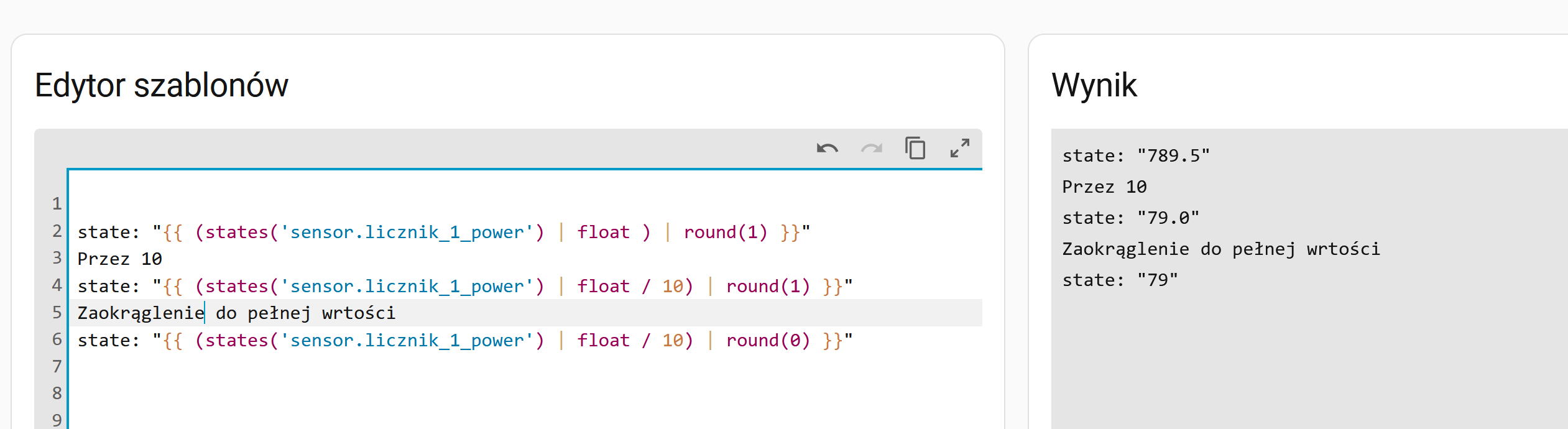This screenshot has width=1568, height=429.
Task: Click the "Edytor szablonów" heading
Action: [x=162, y=85]
